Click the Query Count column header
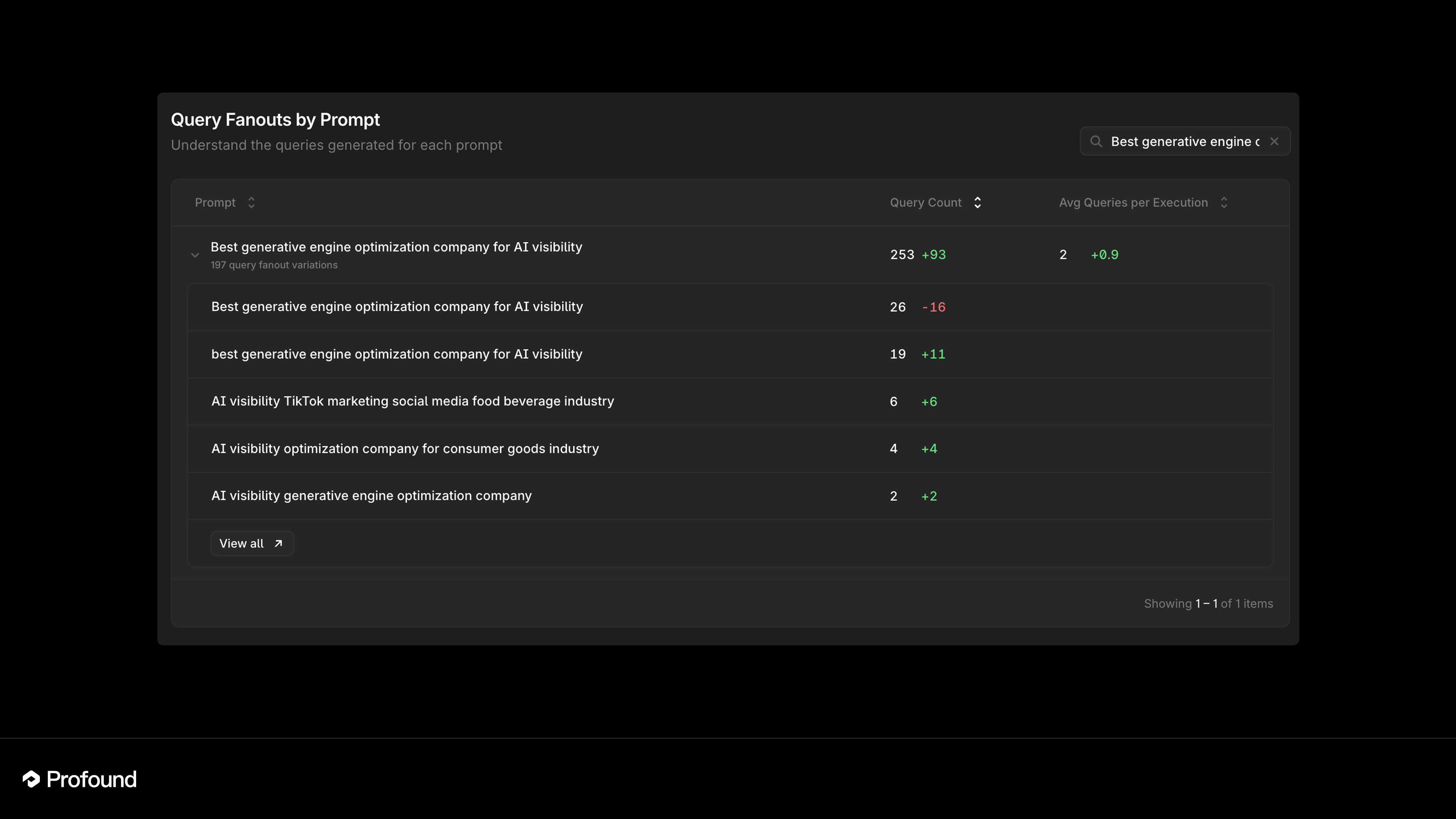The image size is (1456, 819). pyautogui.click(x=925, y=202)
